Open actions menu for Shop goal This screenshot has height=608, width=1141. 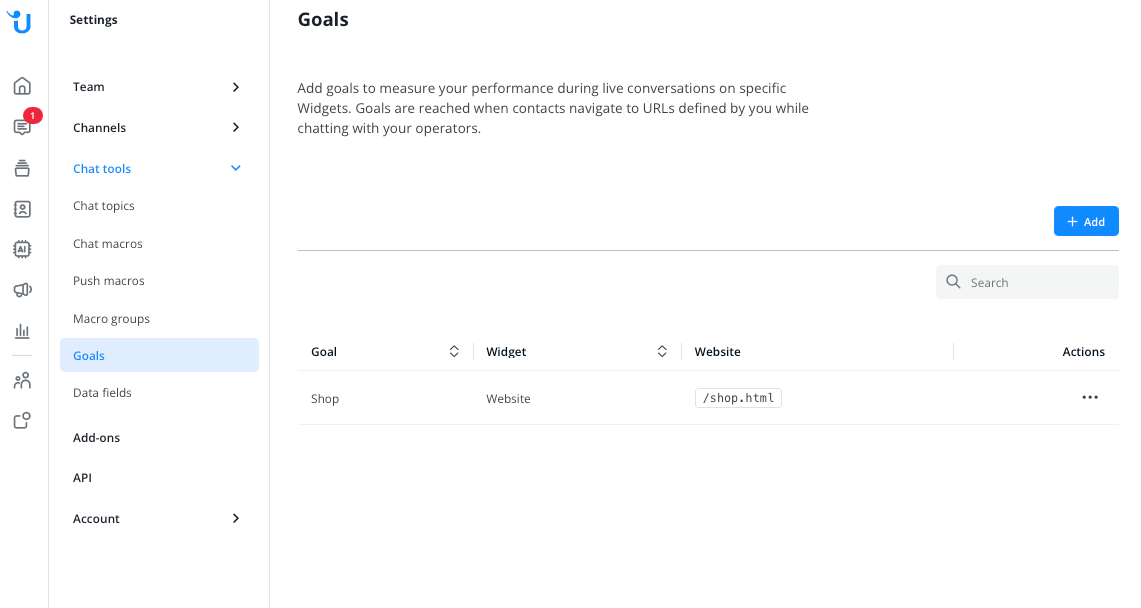point(1090,398)
